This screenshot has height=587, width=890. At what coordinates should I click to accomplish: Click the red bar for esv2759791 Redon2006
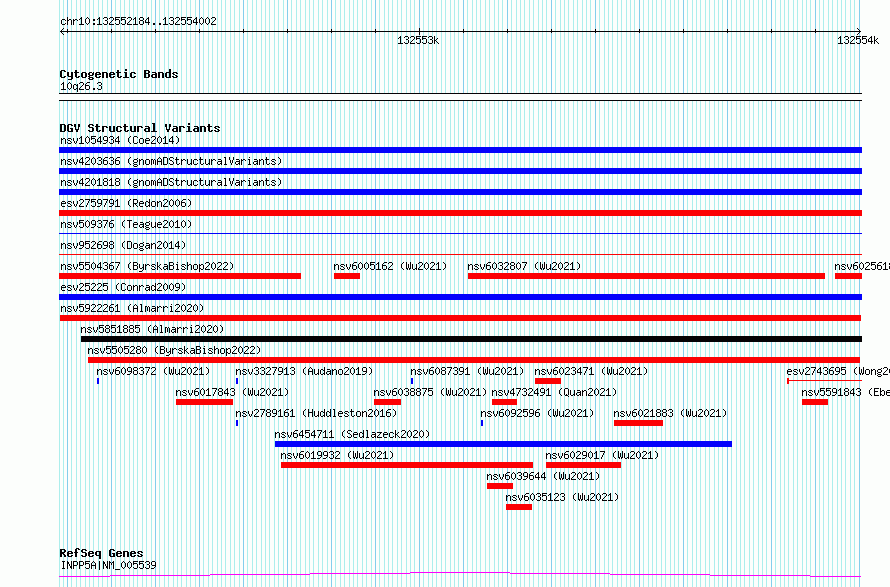click(460, 213)
